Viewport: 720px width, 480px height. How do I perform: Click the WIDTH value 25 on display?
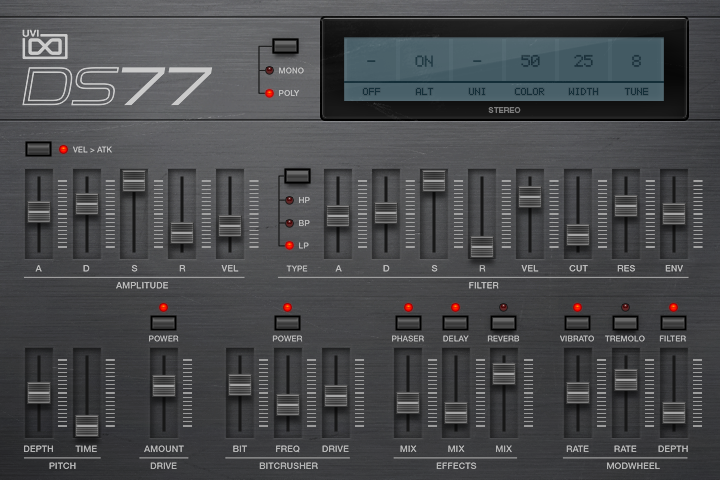pyautogui.click(x=583, y=61)
